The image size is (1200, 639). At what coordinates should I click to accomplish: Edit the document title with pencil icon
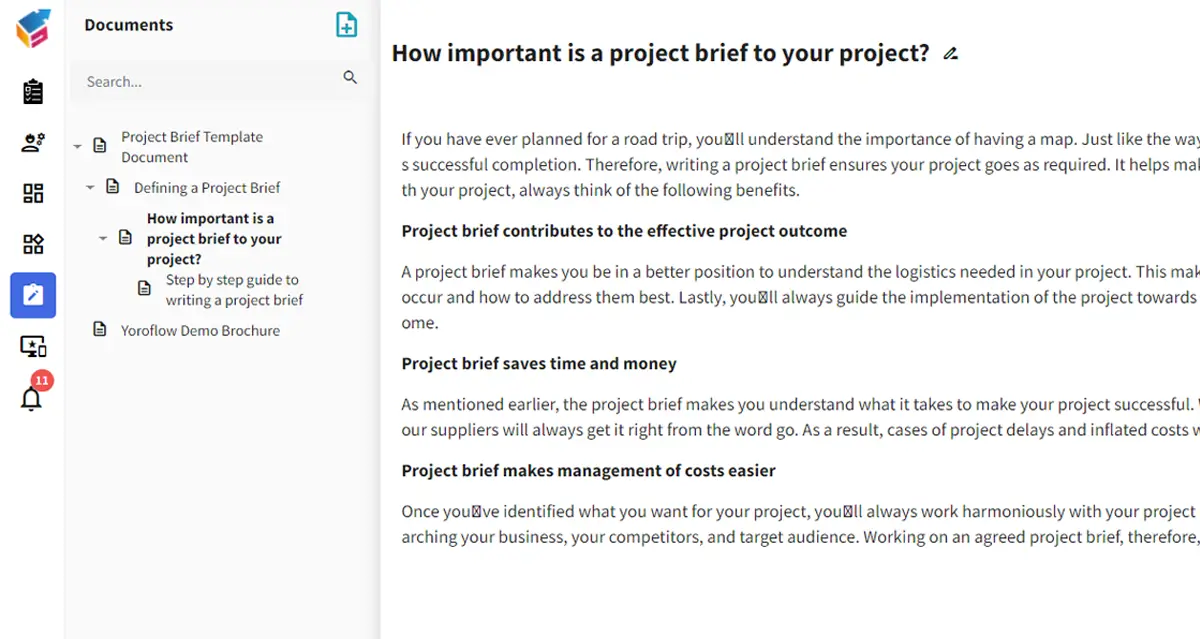951,54
